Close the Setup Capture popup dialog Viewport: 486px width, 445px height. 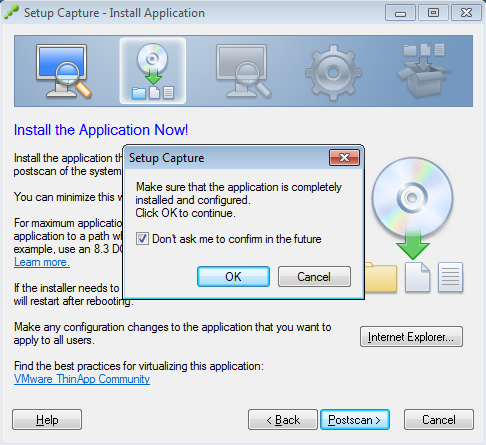click(344, 158)
